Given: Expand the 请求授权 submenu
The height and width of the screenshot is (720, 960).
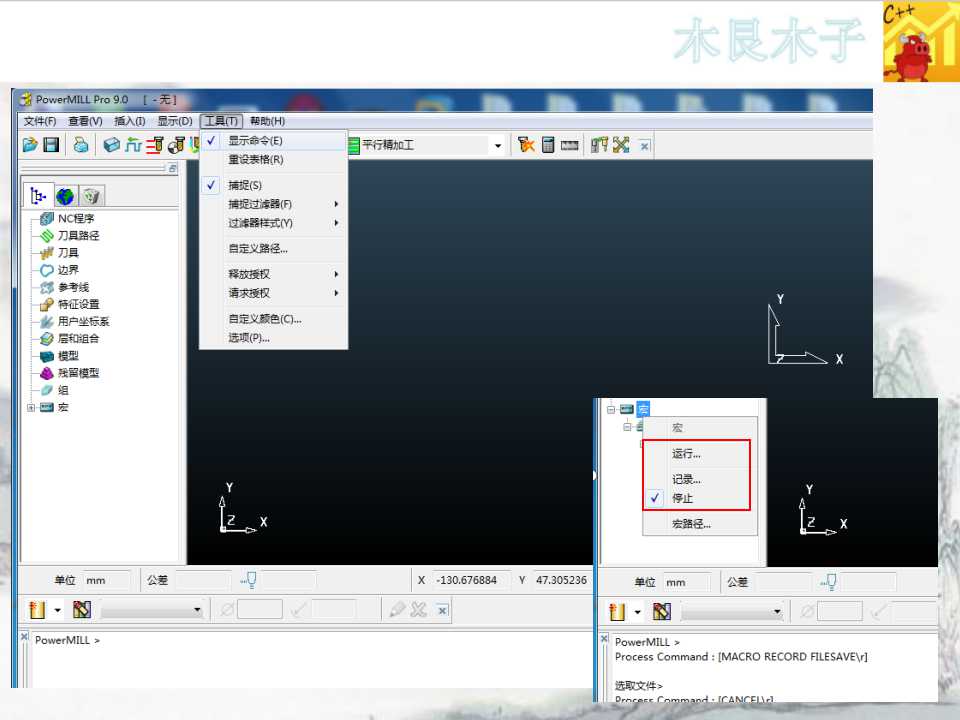Looking at the screenshot, I should pyautogui.click(x=273, y=293).
